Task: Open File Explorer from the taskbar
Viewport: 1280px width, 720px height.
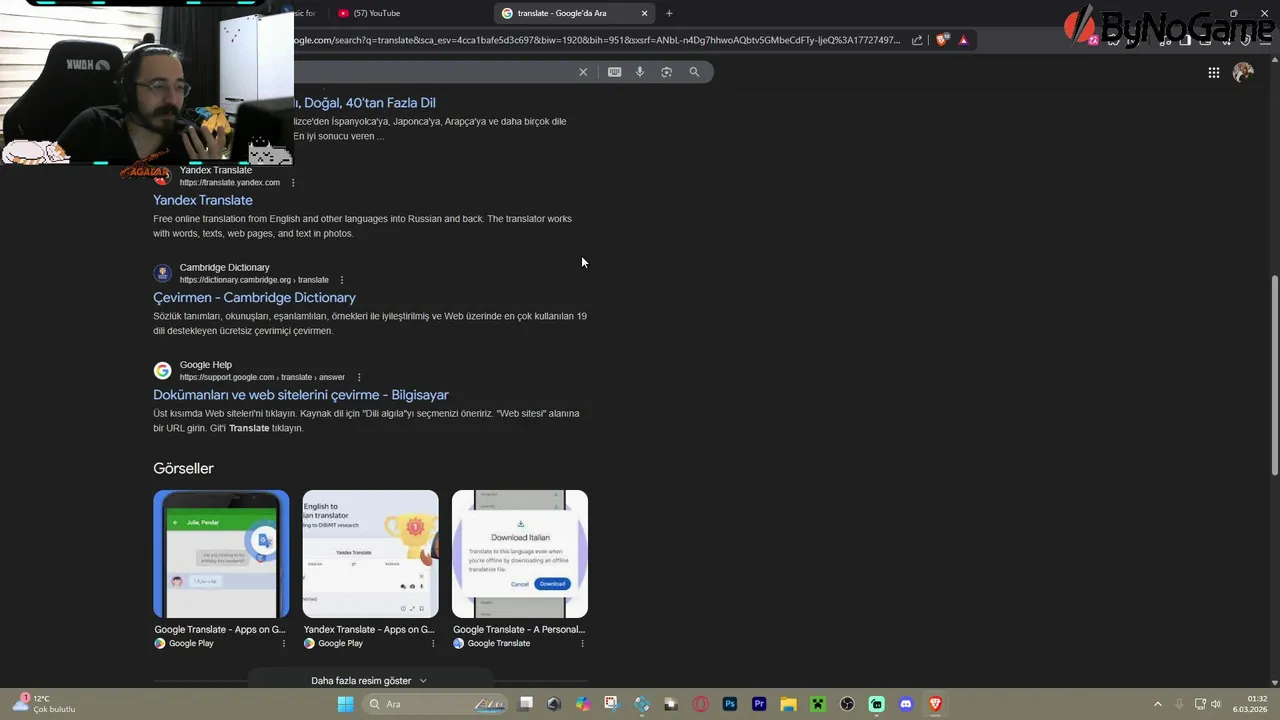Action: point(788,704)
